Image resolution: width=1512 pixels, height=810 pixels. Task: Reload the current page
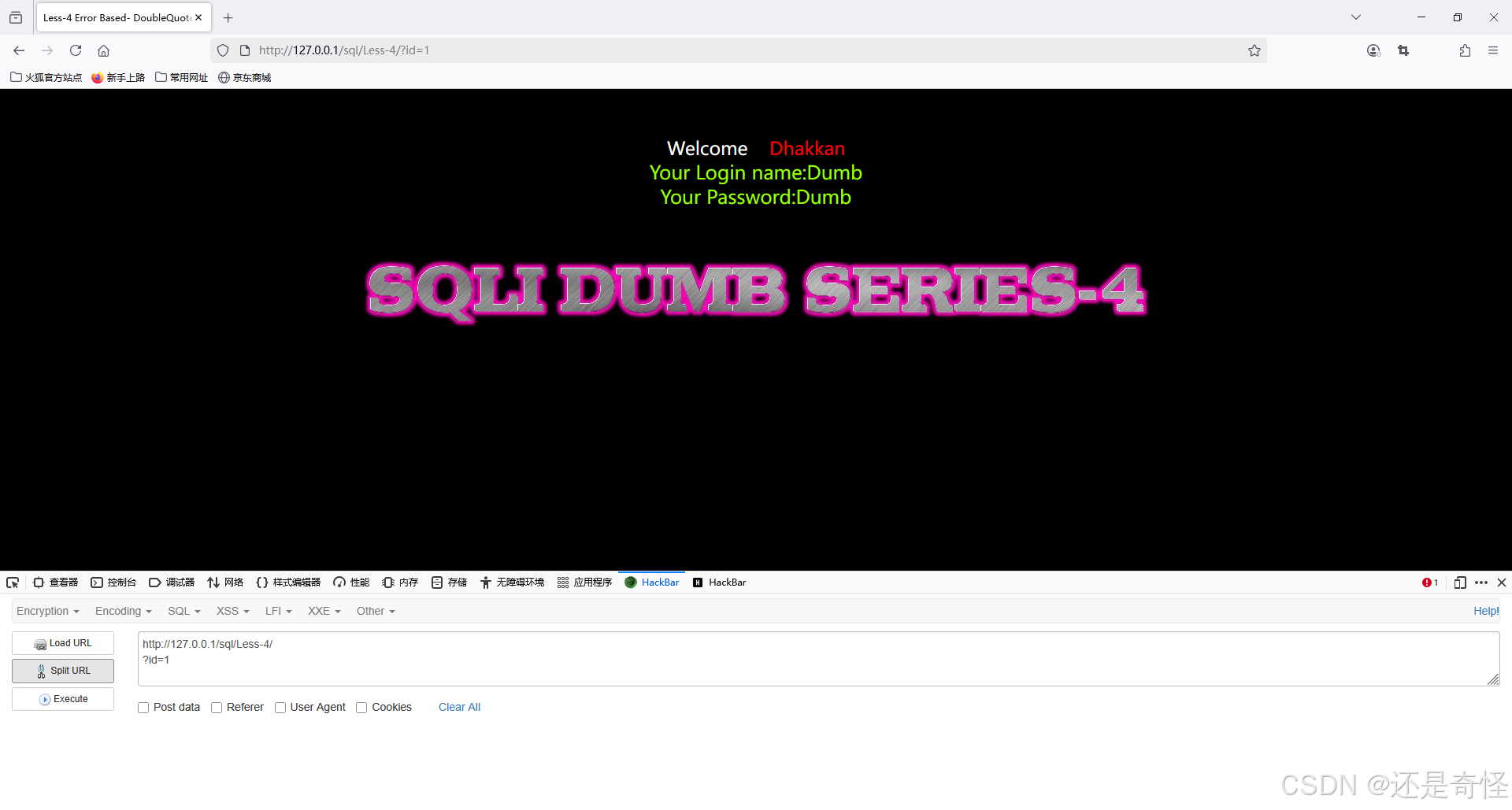(76, 50)
